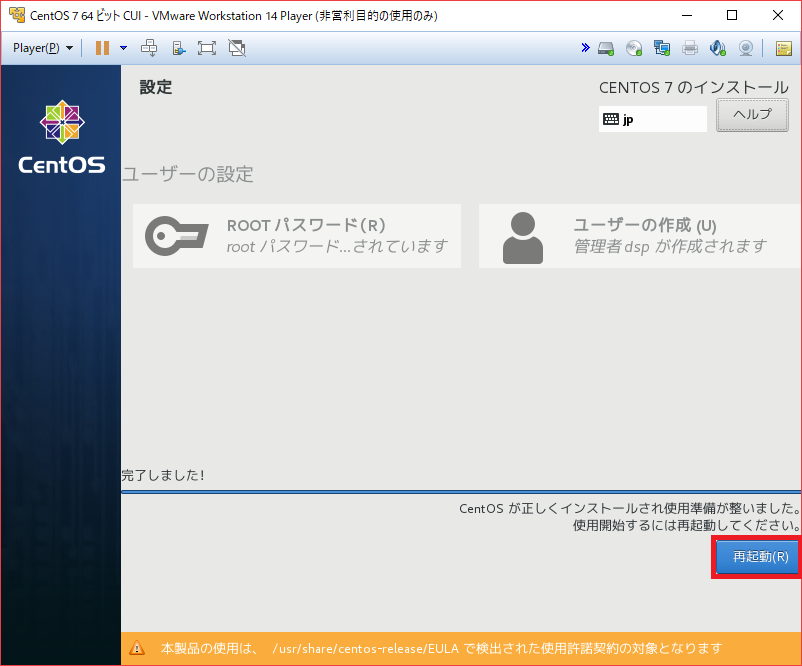Screen dimensions: 802x666
Task: Enter full screen mode icon
Action: pyautogui.click(x=207, y=48)
